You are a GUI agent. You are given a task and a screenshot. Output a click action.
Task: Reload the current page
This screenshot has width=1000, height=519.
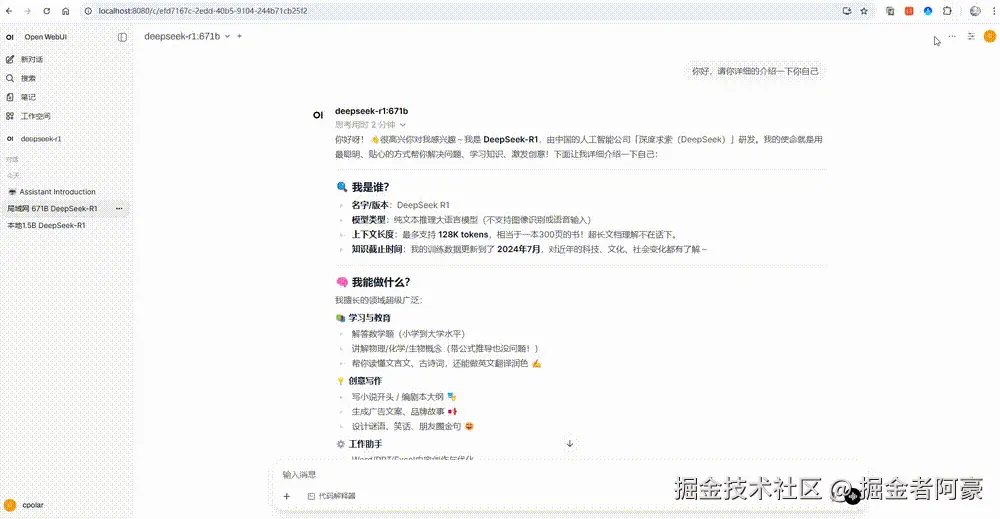click(x=47, y=11)
